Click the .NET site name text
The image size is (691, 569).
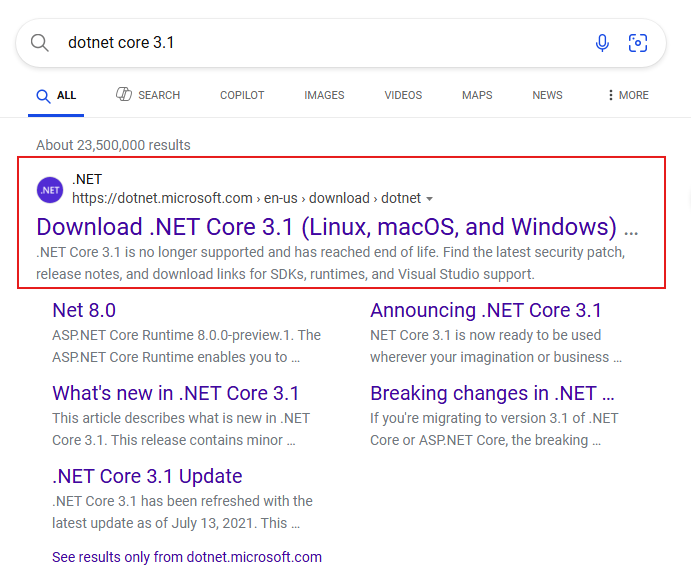[87, 179]
